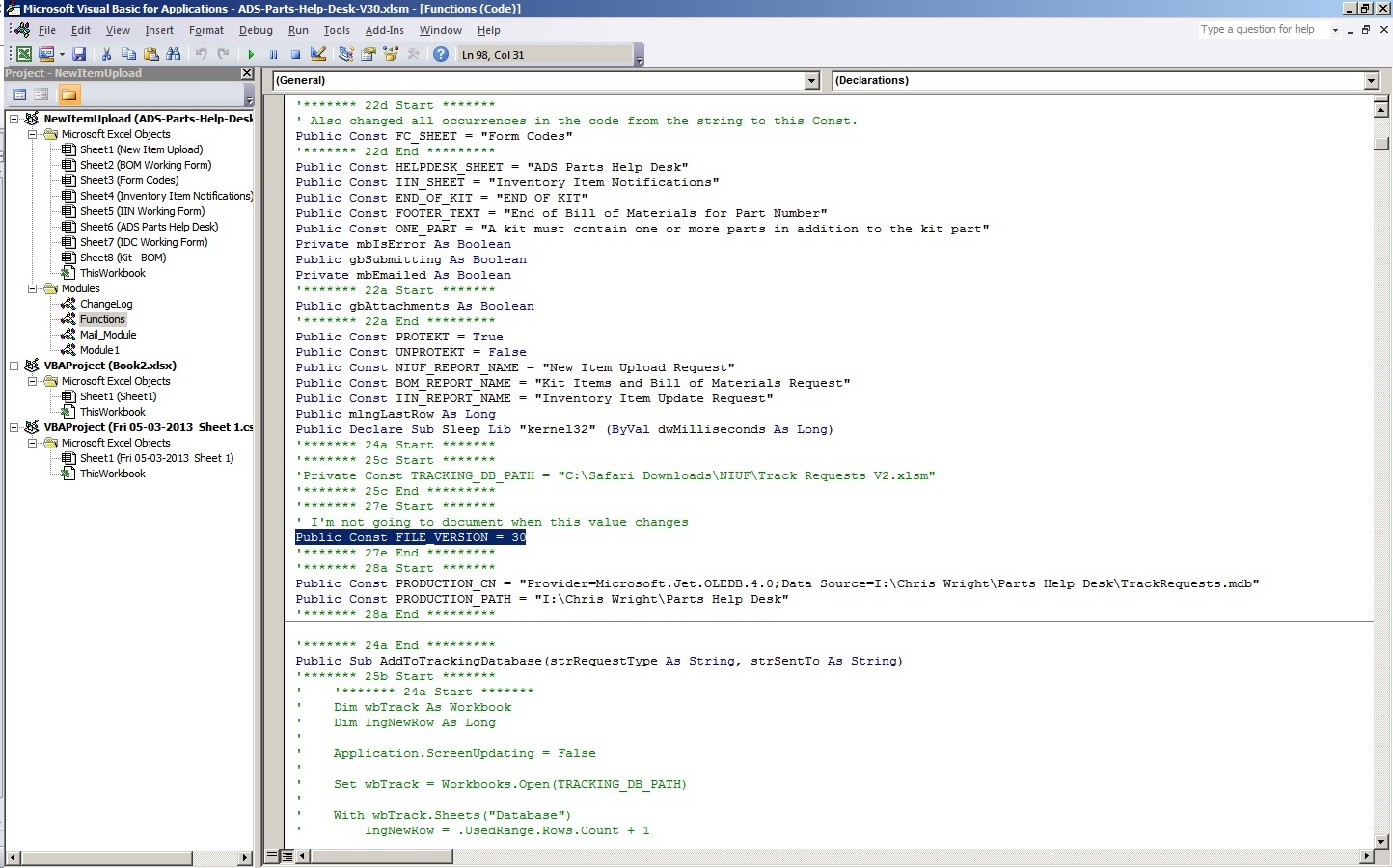This screenshot has height=868, width=1393.
Task: Run the macro with the green play icon
Action: coord(251,55)
